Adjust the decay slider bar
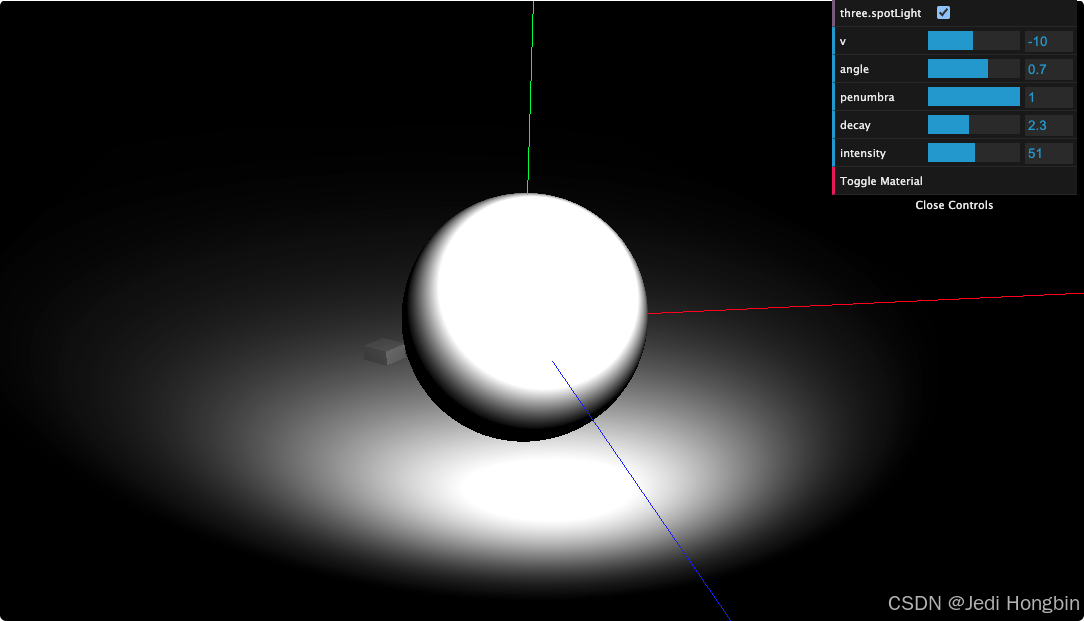The width and height of the screenshot is (1084, 621). tap(973, 124)
